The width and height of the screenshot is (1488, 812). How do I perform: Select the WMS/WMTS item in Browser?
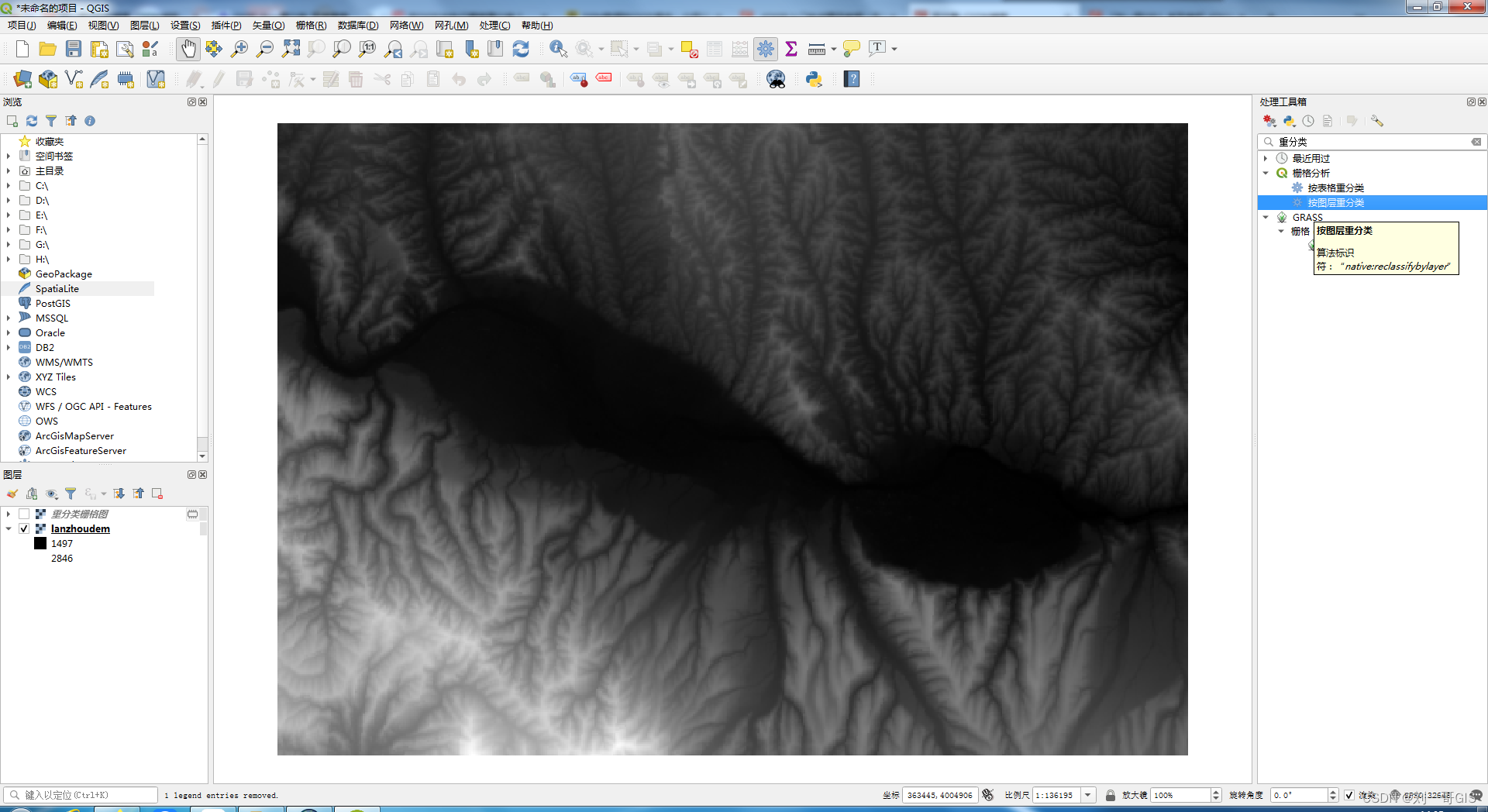[x=64, y=363]
